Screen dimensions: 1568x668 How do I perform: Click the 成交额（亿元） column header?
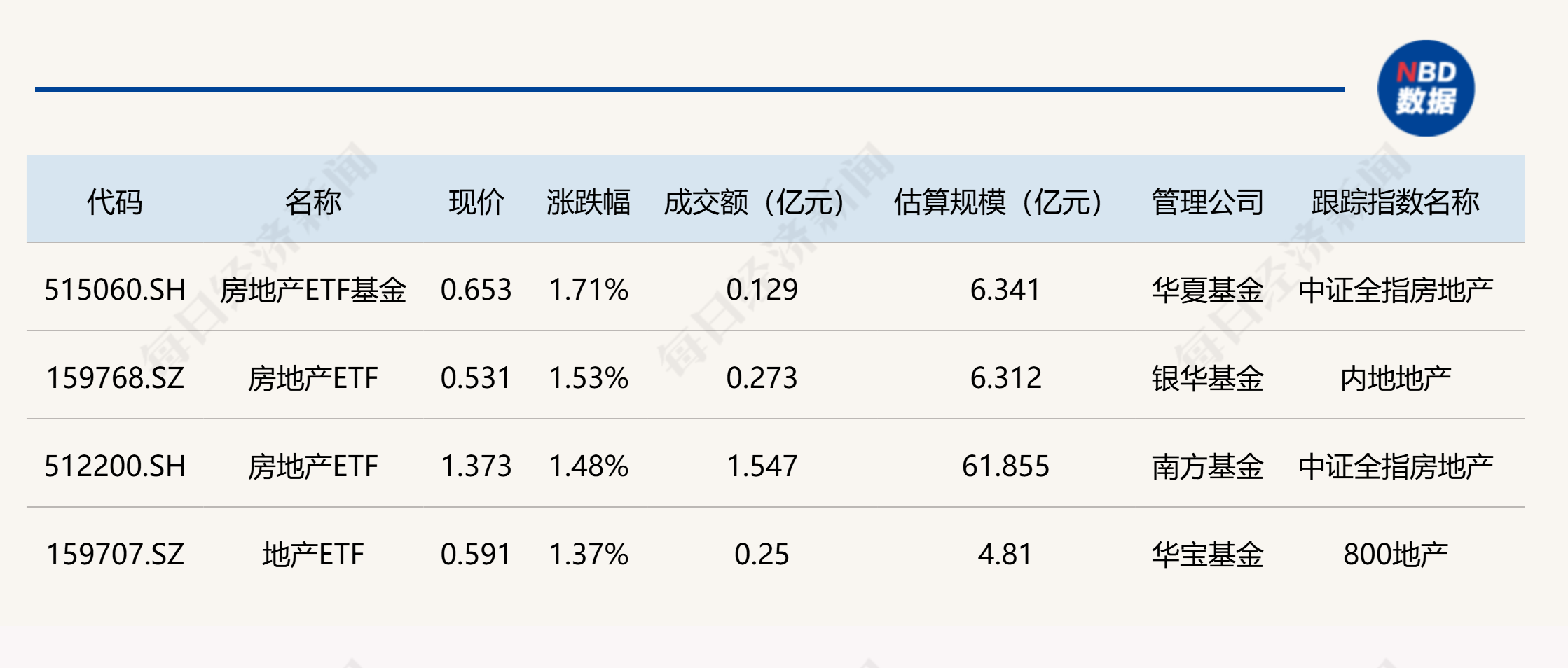point(755,202)
